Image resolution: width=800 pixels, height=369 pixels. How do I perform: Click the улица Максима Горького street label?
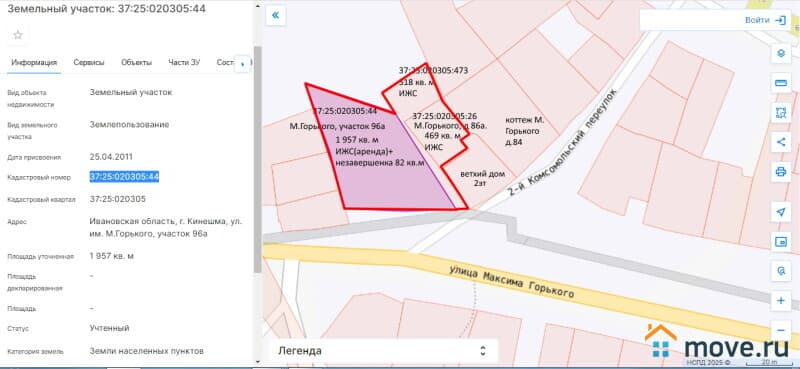point(512,282)
